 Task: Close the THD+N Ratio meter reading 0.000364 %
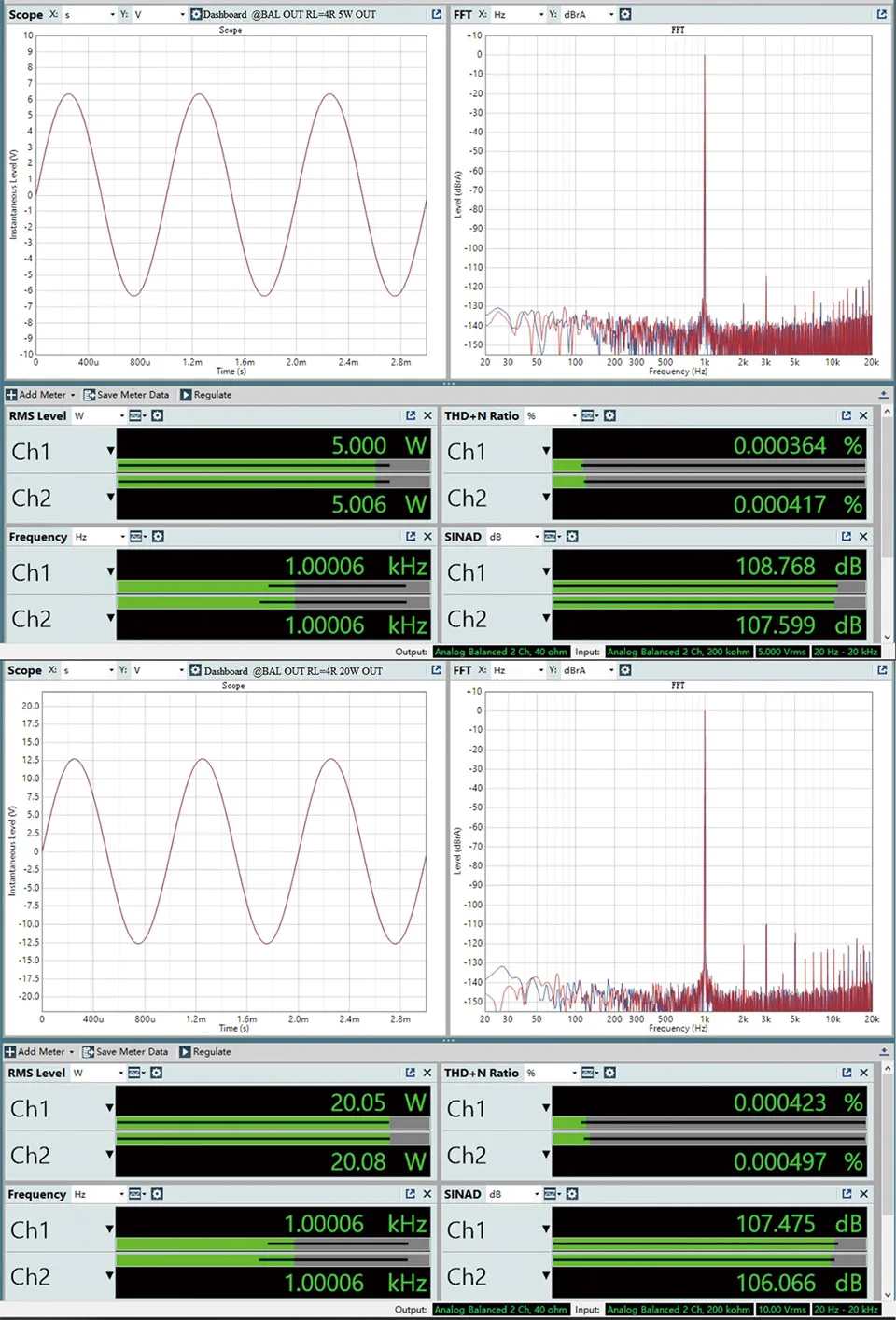863,415
